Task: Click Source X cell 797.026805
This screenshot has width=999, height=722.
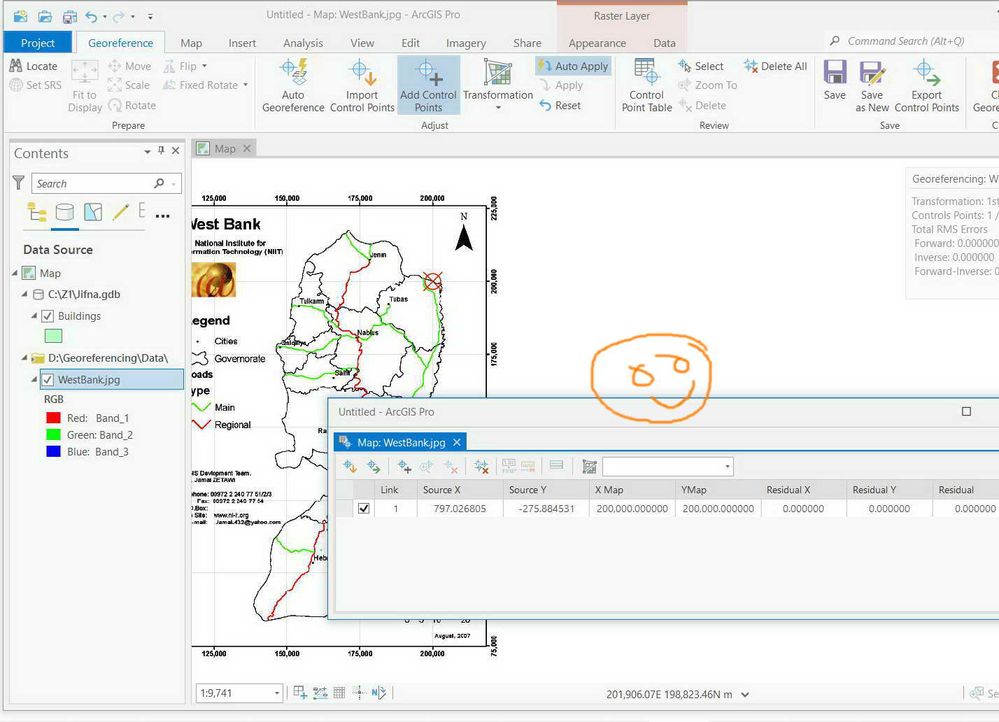Action: click(x=460, y=509)
